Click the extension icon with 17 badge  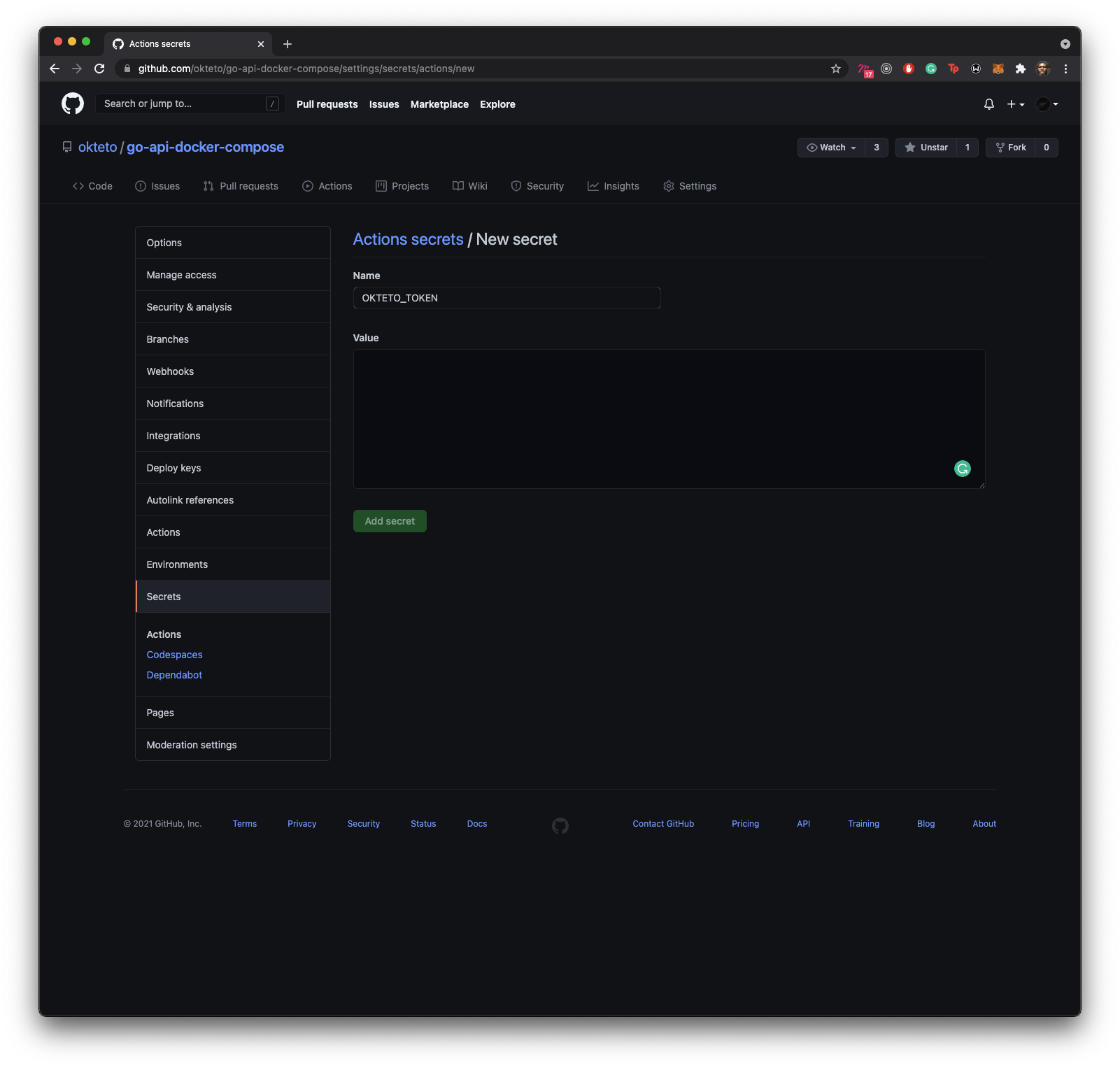pos(865,69)
